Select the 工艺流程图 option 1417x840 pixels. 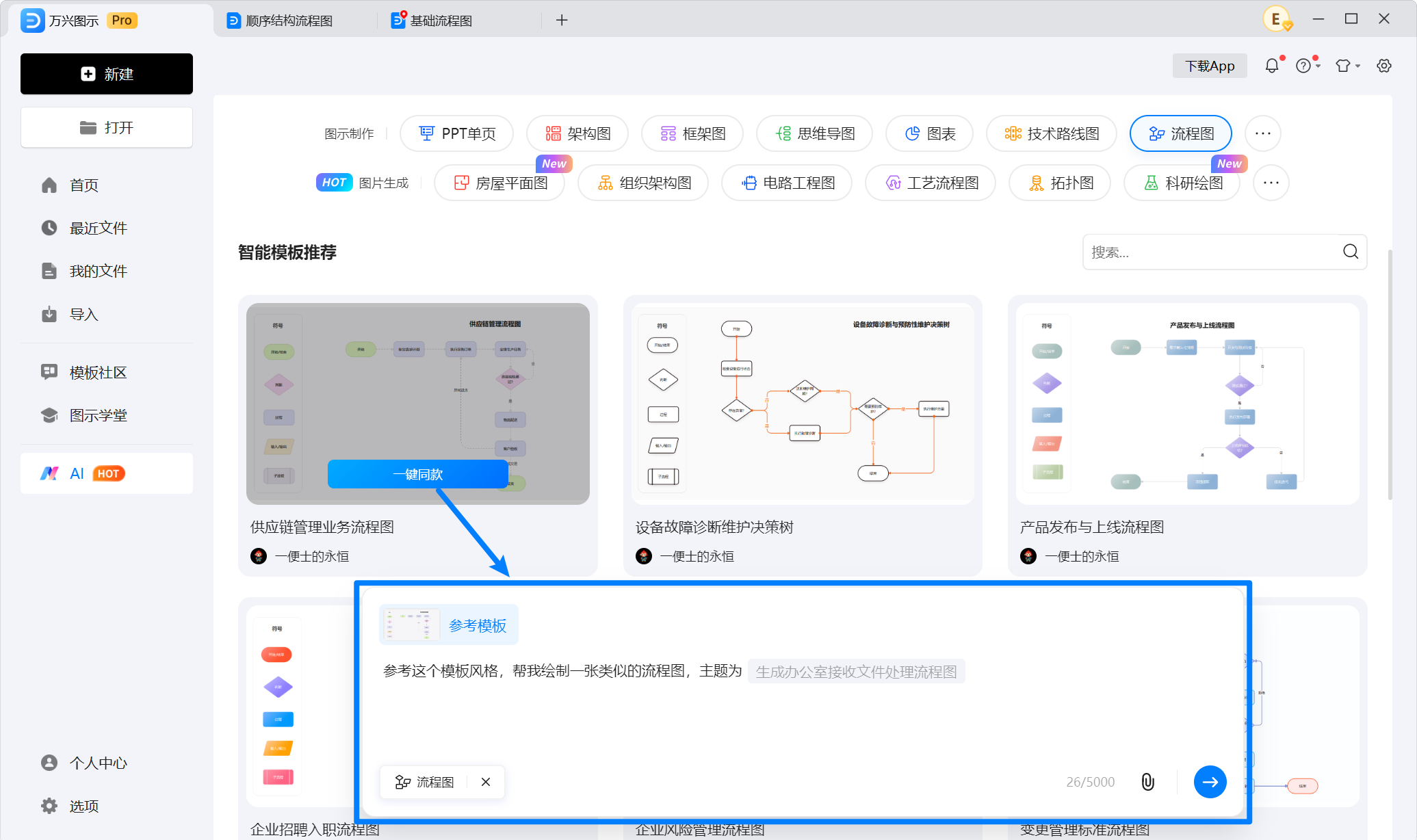(x=931, y=183)
